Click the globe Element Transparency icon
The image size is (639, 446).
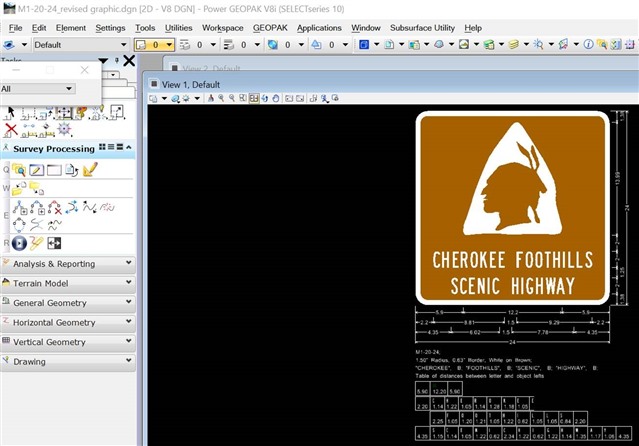(272, 44)
